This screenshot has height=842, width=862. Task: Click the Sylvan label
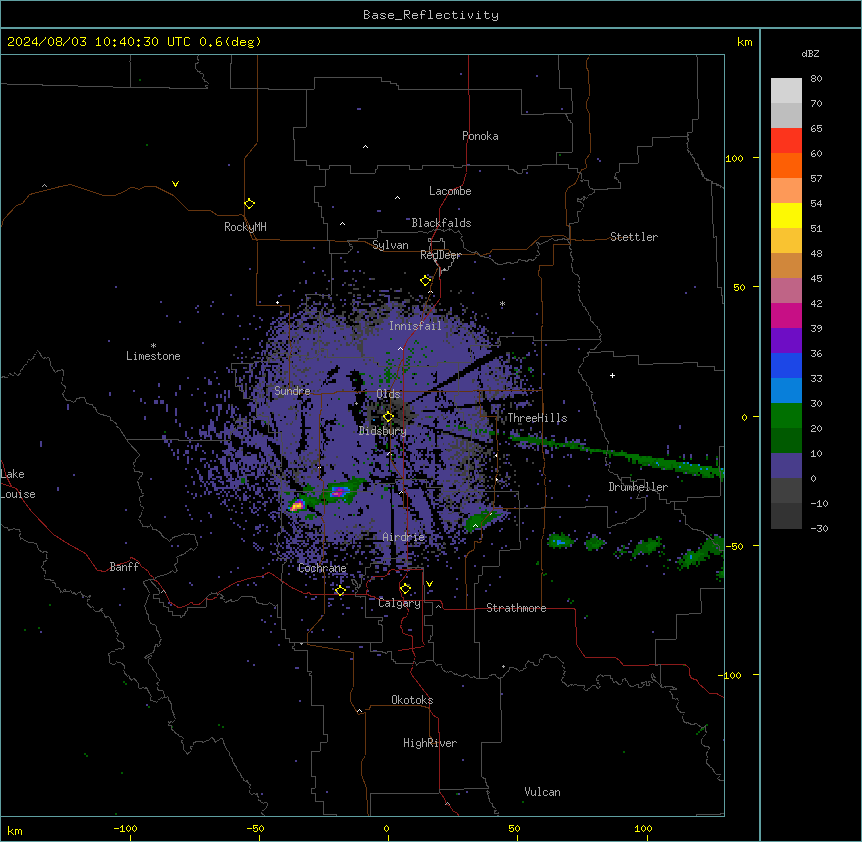[x=390, y=245]
